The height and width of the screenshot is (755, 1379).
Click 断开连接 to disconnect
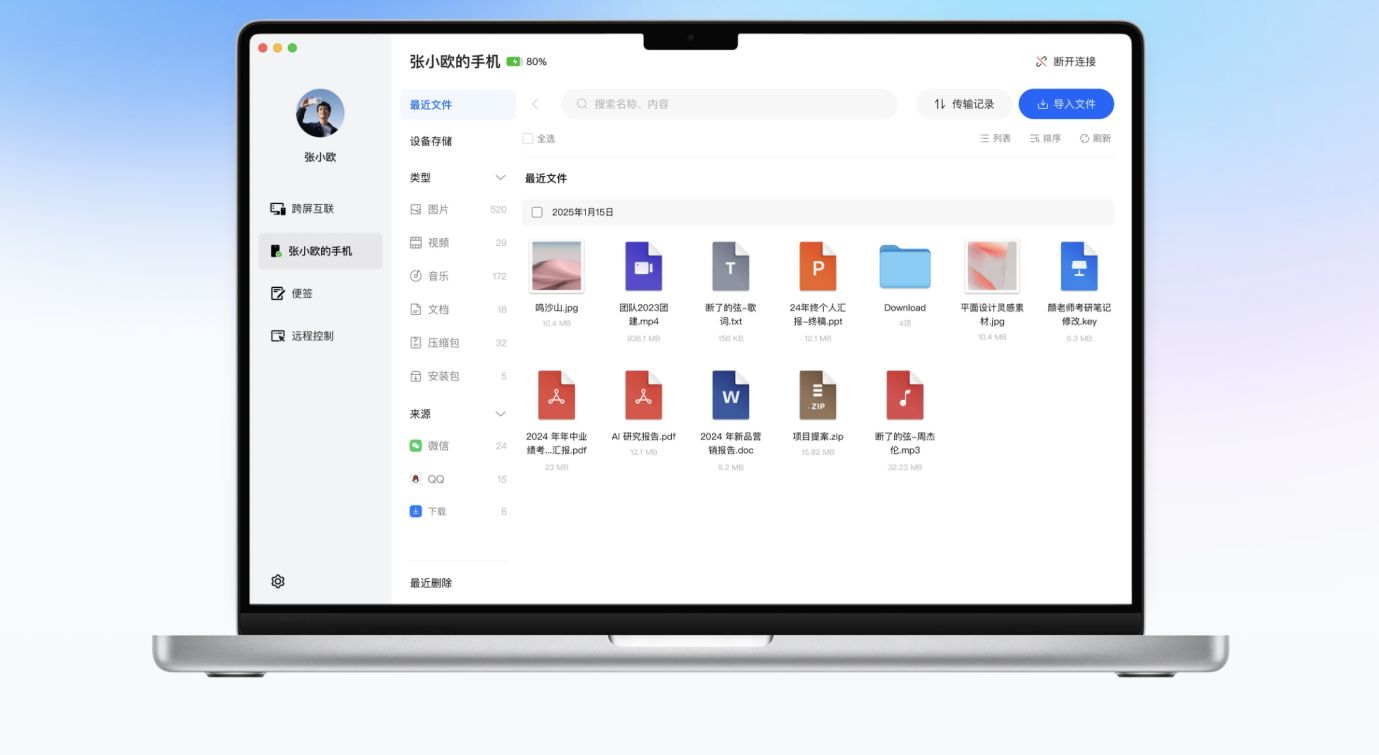coord(1066,62)
